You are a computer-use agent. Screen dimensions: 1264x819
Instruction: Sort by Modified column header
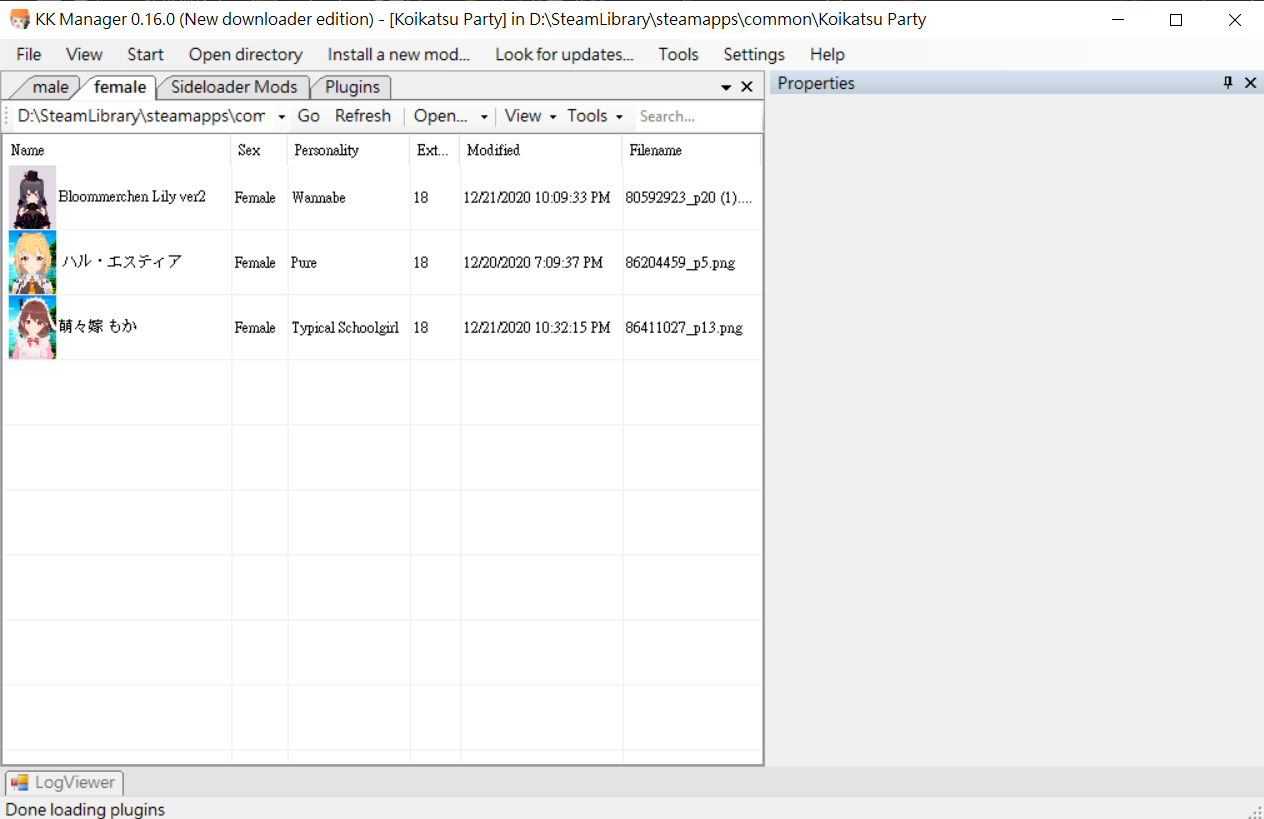click(x=541, y=150)
